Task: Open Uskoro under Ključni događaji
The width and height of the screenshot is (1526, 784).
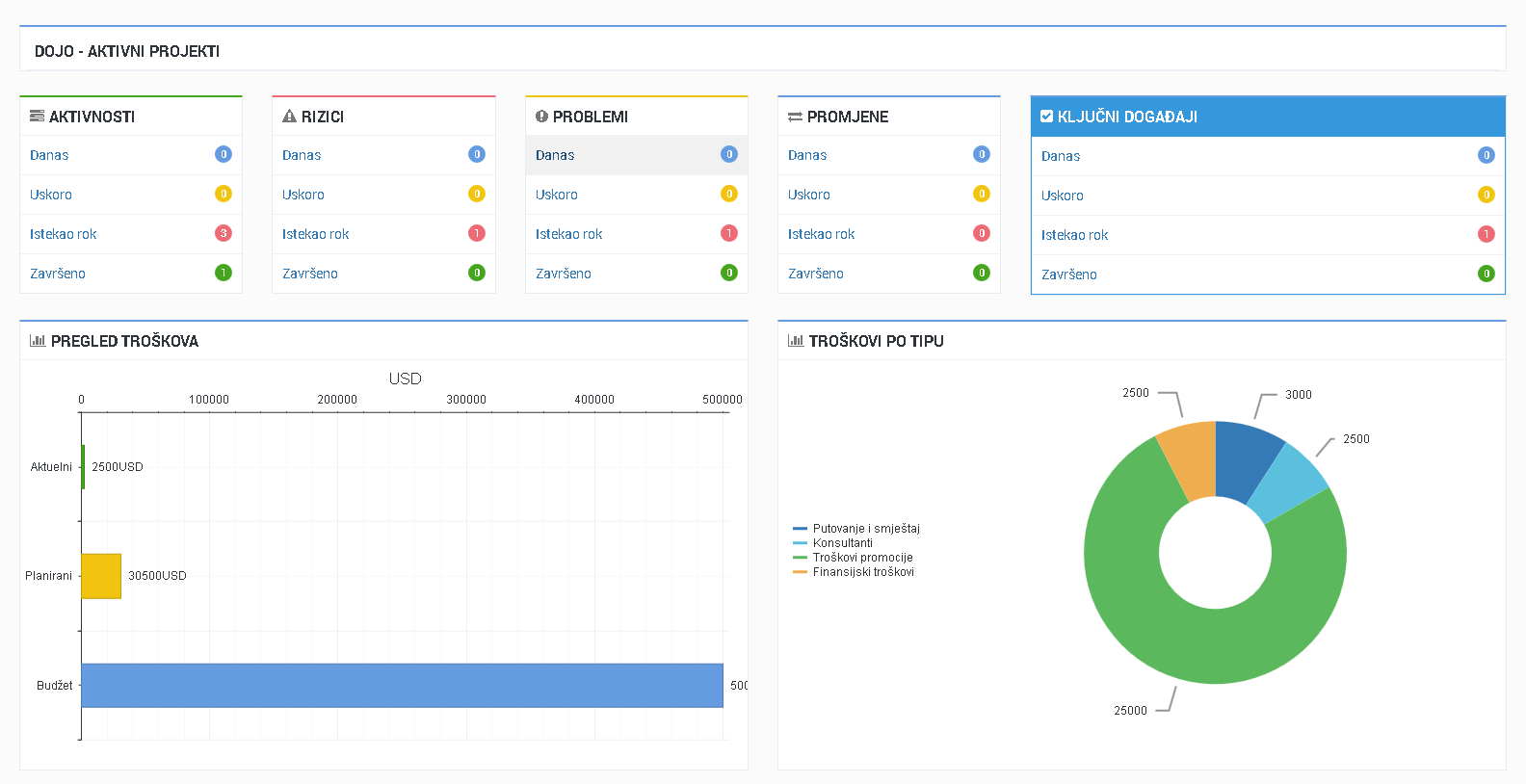Action: (1063, 196)
